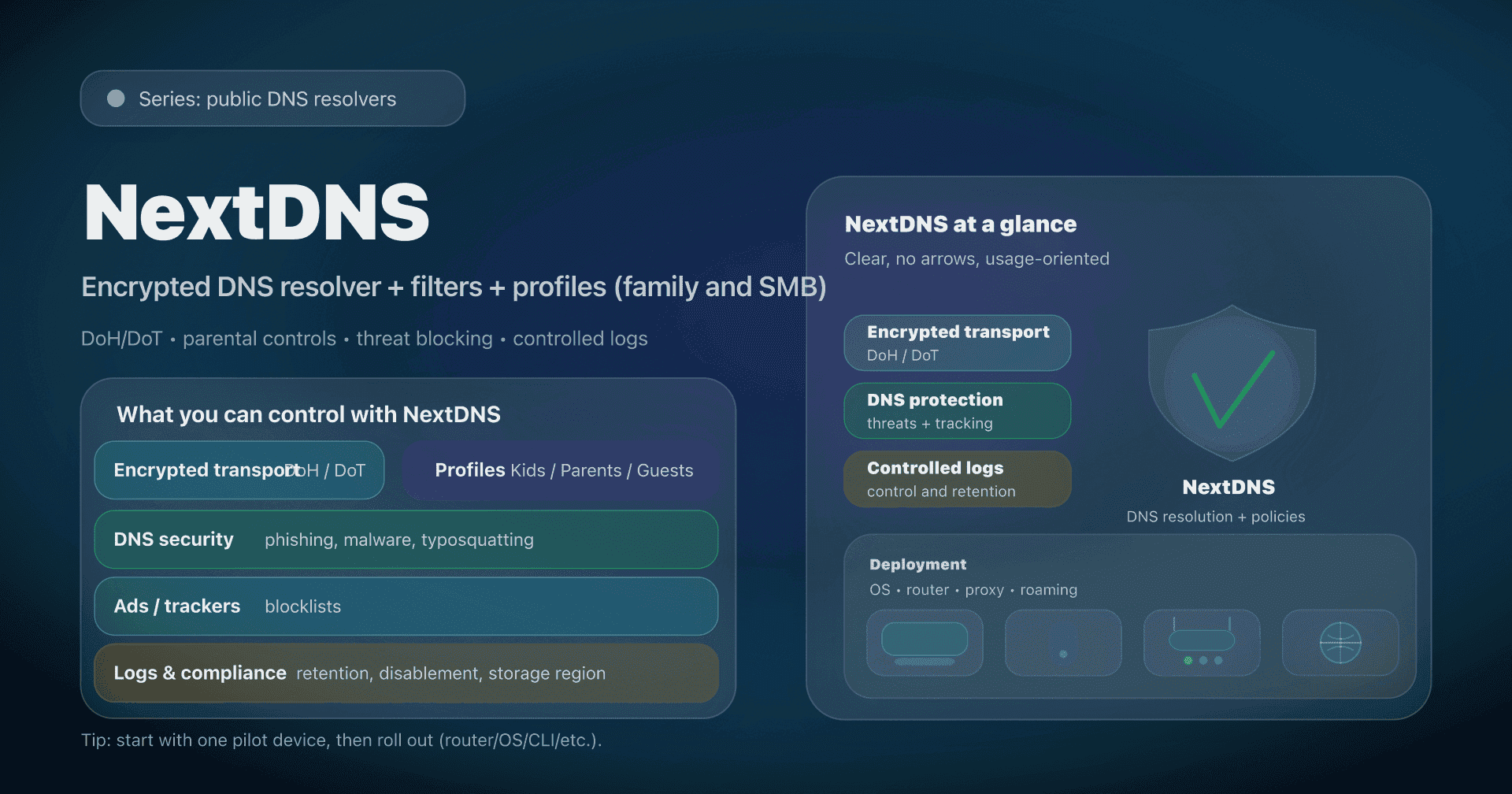1512x794 pixels.
Task: Open the Profiles Kids / Parents / Guests selector
Action: pos(563,470)
